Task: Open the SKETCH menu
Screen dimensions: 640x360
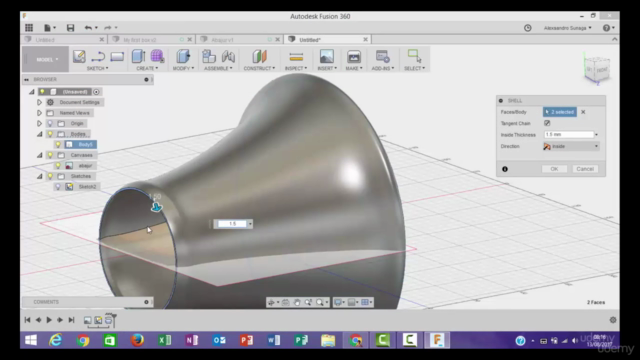Action: click(98, 68)
